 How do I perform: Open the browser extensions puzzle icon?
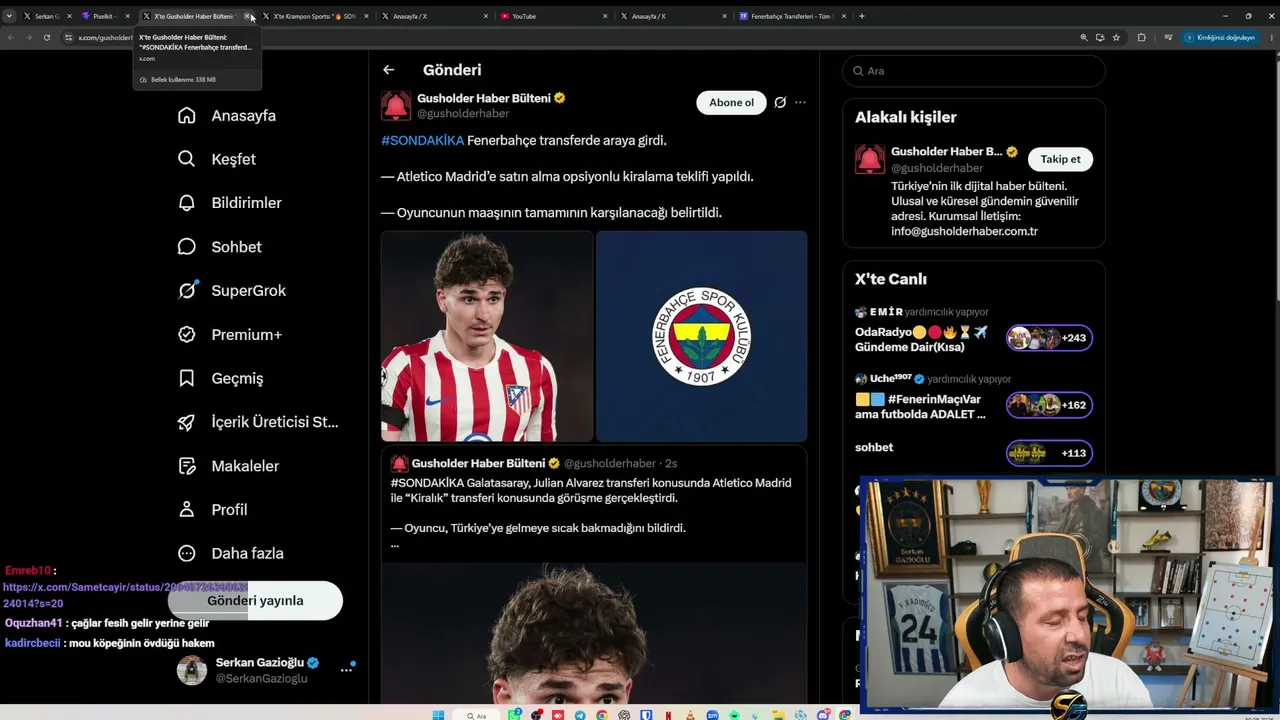[x=1141, y=37]
